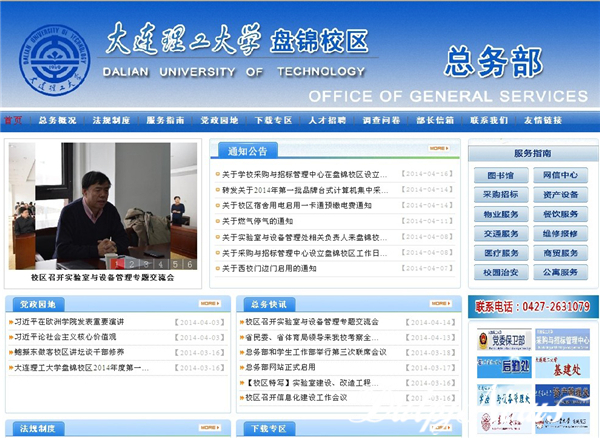This screenshot has height=438, width=600.
Task: Click the 资产设备 service button
Action: pos(561,195)
